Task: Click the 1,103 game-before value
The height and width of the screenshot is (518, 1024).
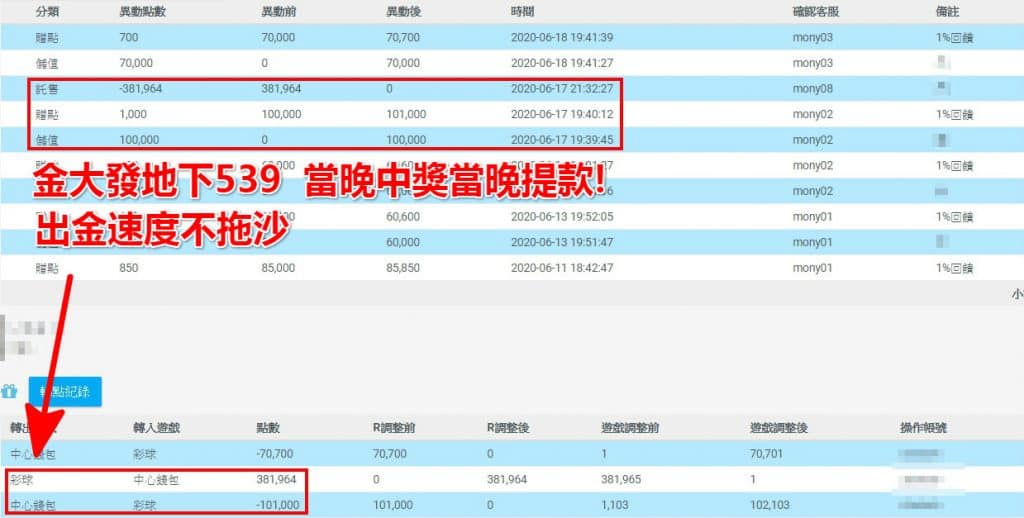Action: [615, 505]
